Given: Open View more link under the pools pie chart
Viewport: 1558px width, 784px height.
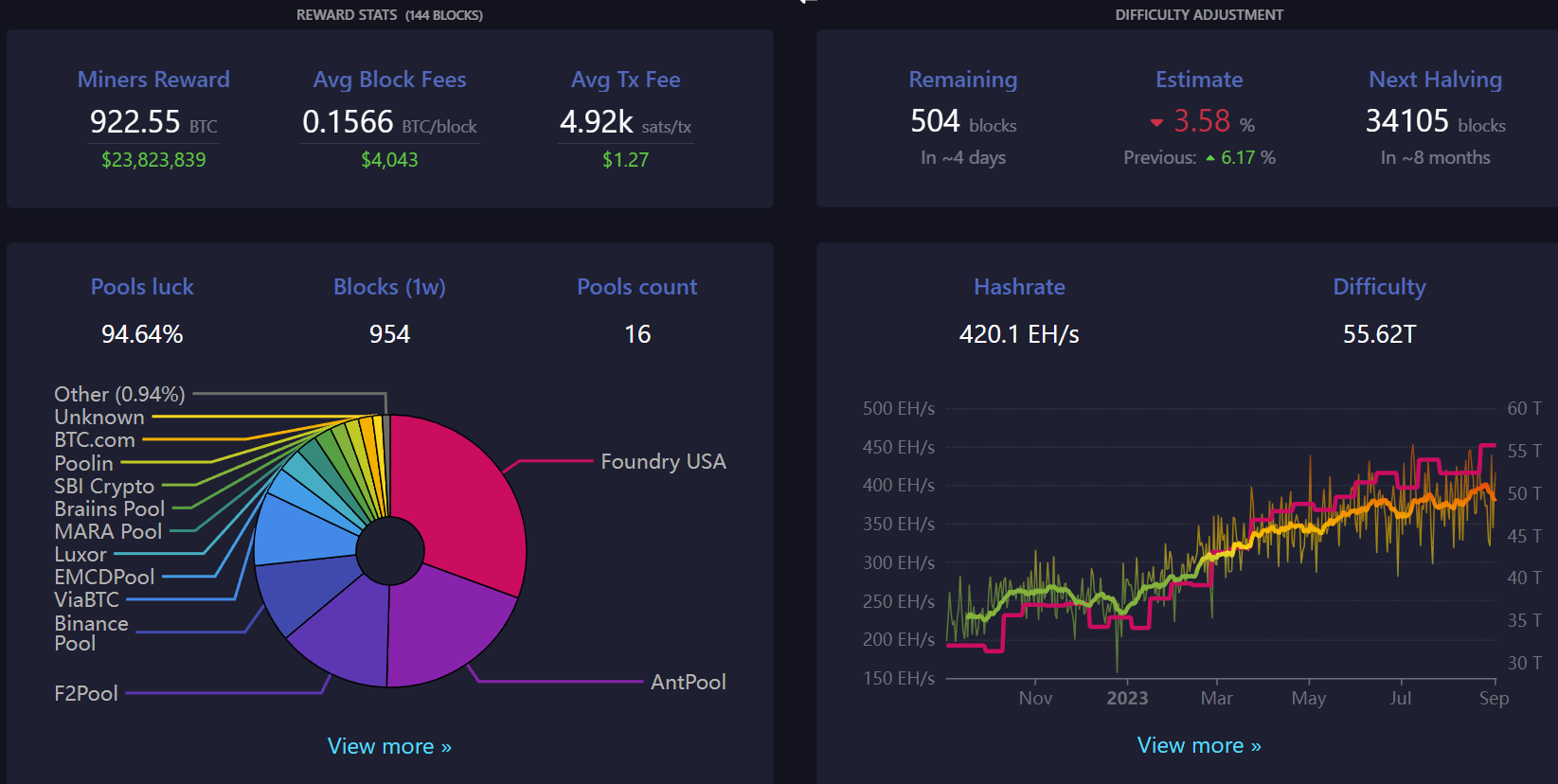Looking at the screenshot, I should coord(389,746).
